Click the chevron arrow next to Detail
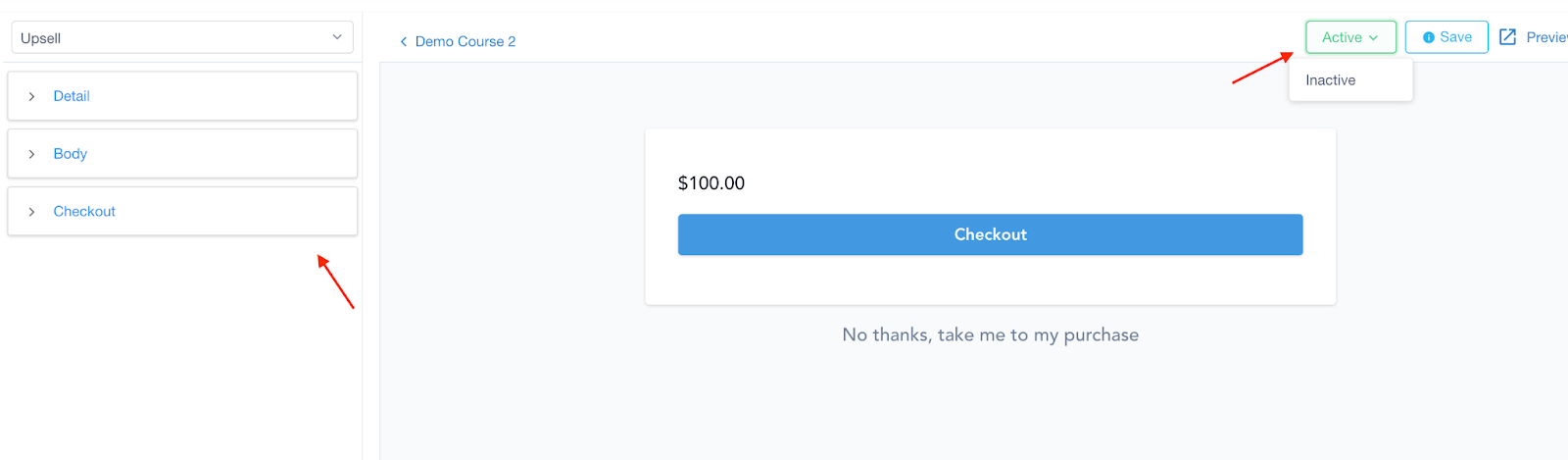 31,96
